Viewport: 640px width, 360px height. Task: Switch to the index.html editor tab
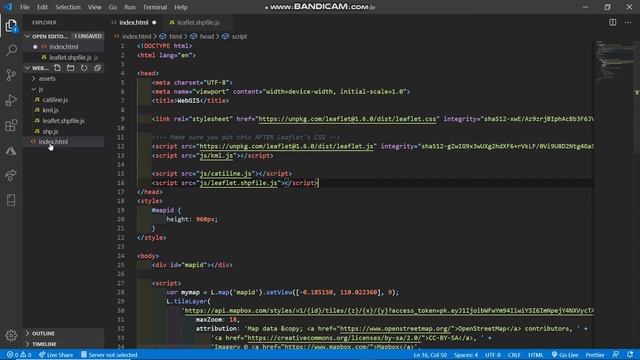(133, 22)
